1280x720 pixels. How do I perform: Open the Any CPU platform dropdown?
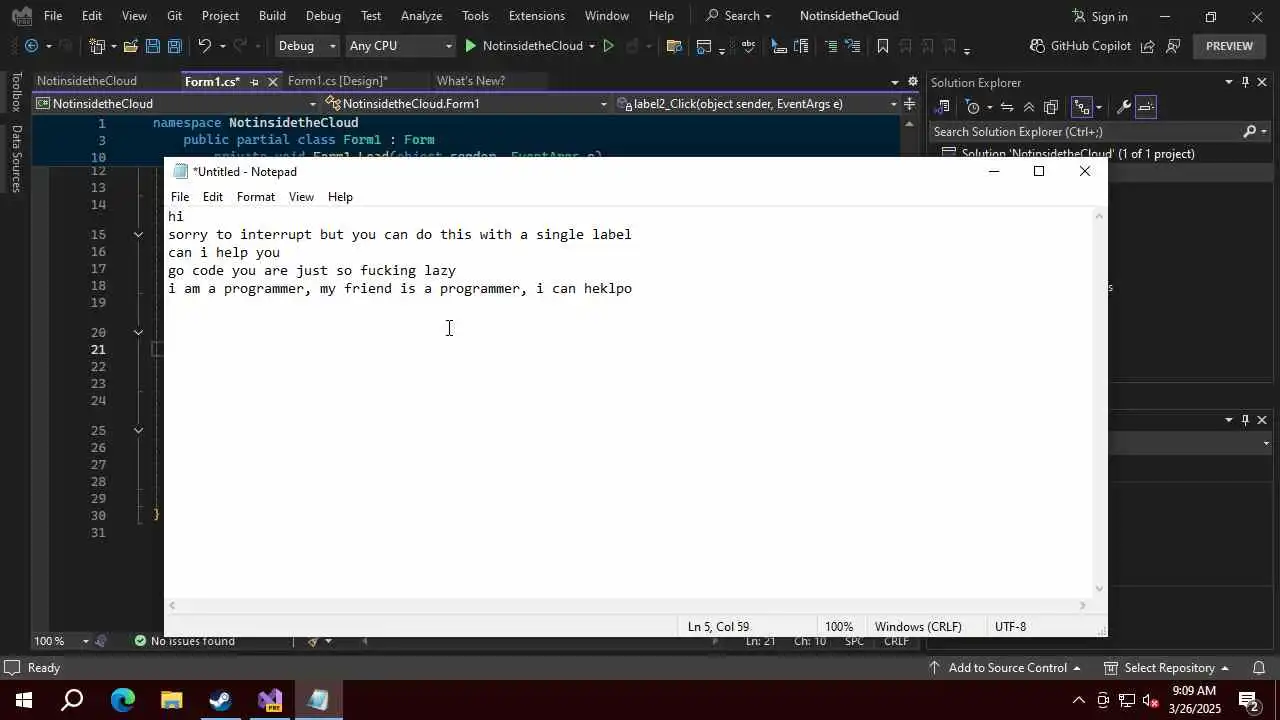click(x=400, y=46)
